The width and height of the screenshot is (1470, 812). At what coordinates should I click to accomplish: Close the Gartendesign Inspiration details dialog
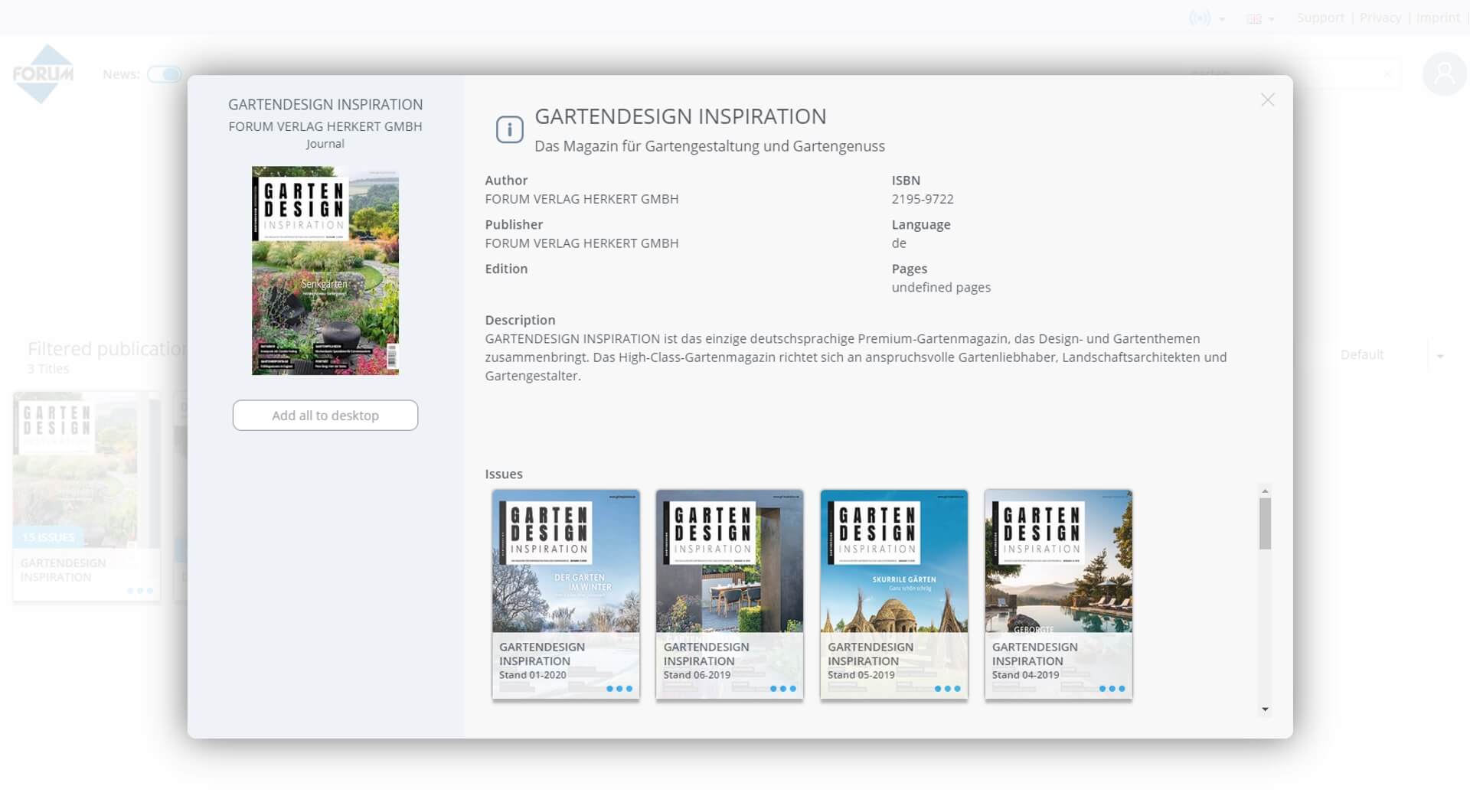(1267, 100)
